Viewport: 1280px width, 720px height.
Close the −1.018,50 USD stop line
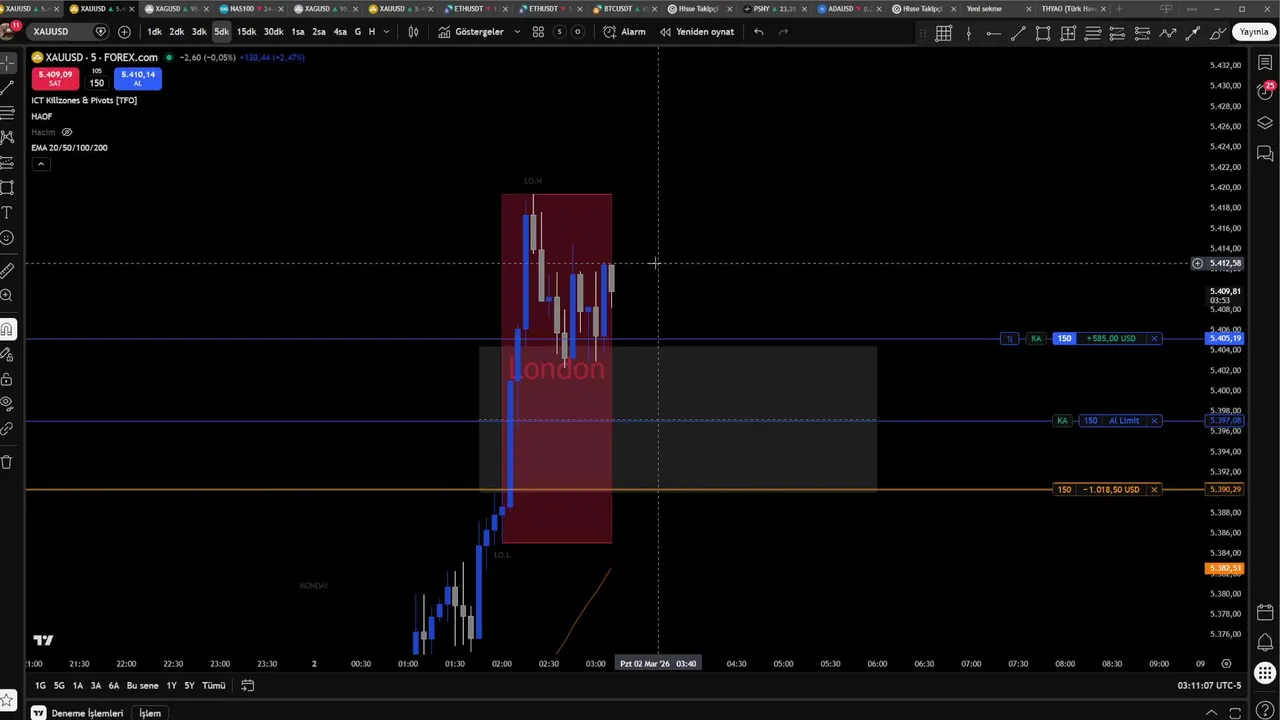click(1154, 490)
